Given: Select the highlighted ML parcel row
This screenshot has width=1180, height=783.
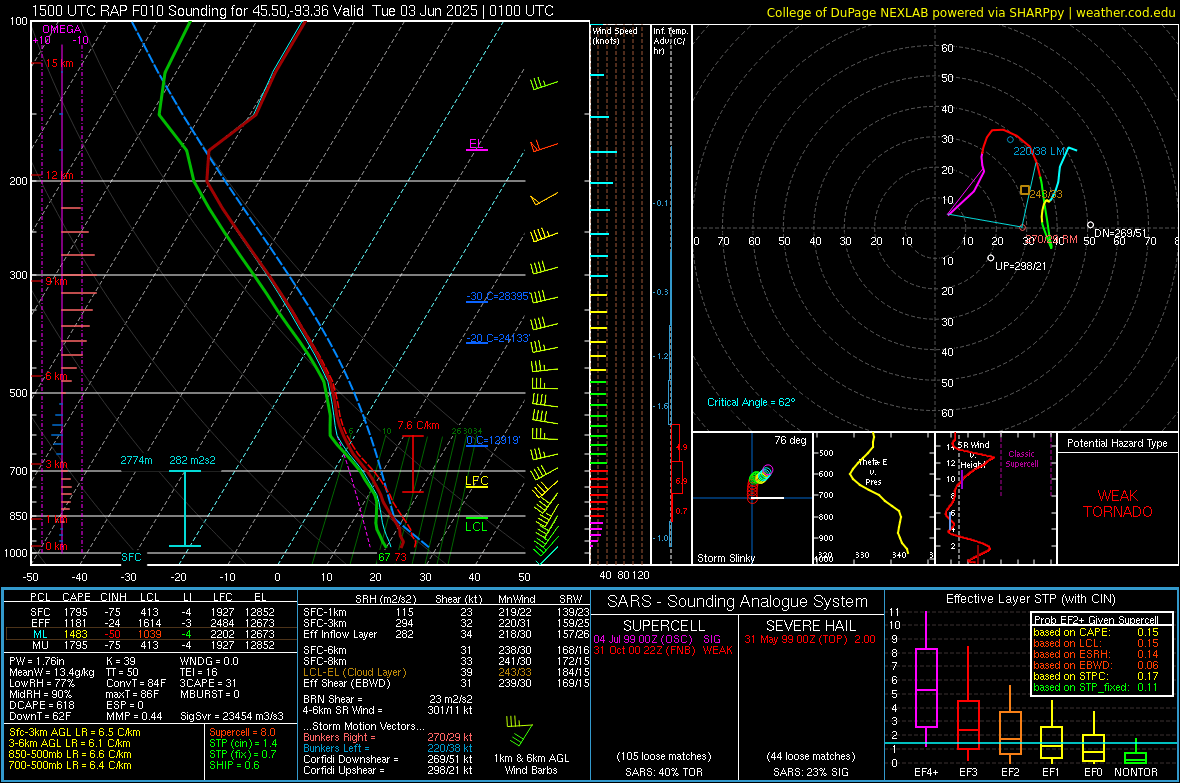Looking at the screenshot, I should click(151, 634).
